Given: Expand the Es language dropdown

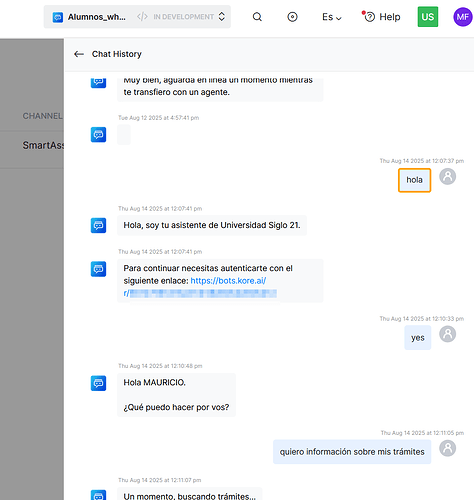Looking at the screenshot, I should pyautogui.click(x=332, y=17).
